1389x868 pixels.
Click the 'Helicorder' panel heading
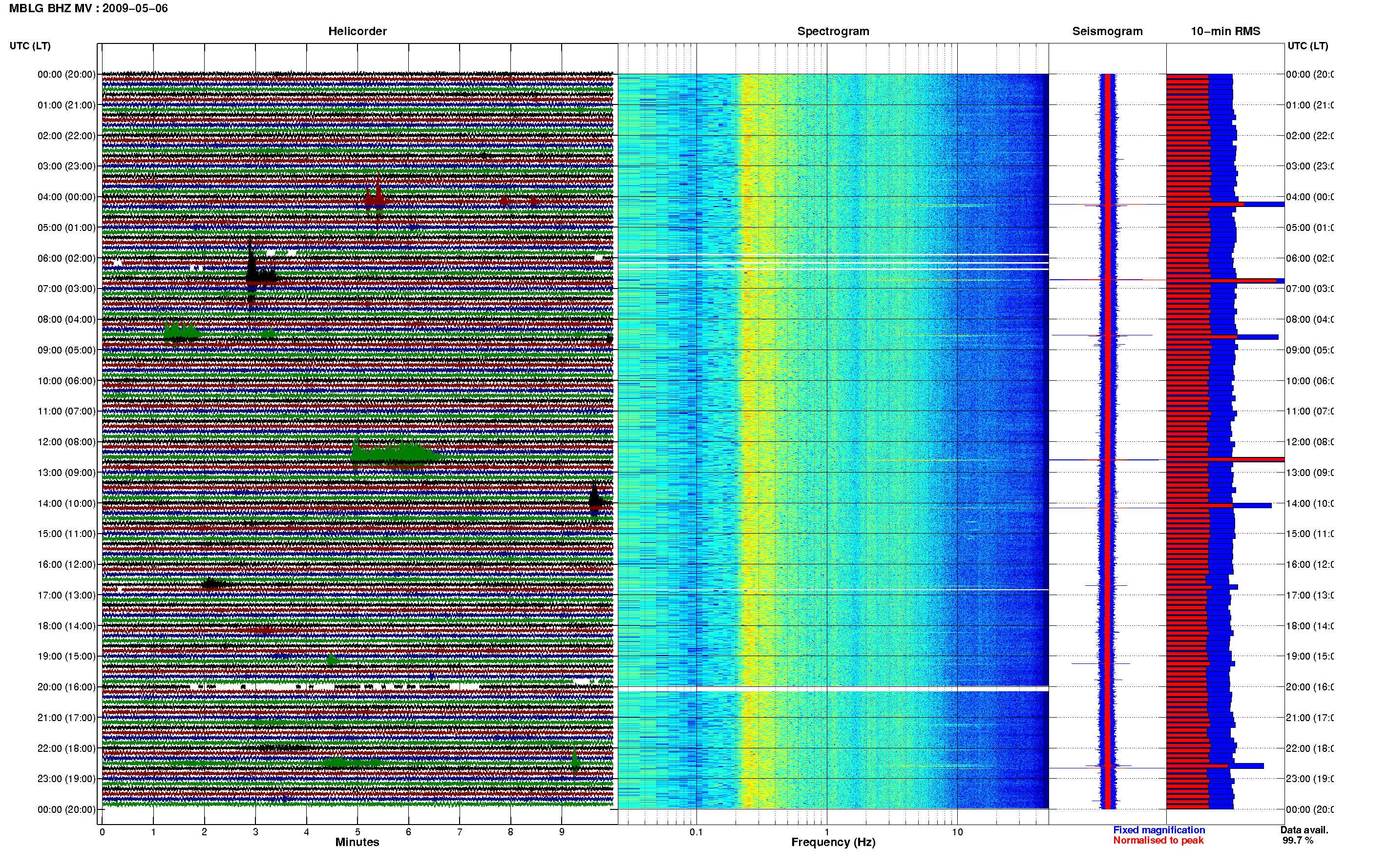click(x=357, y=32)
